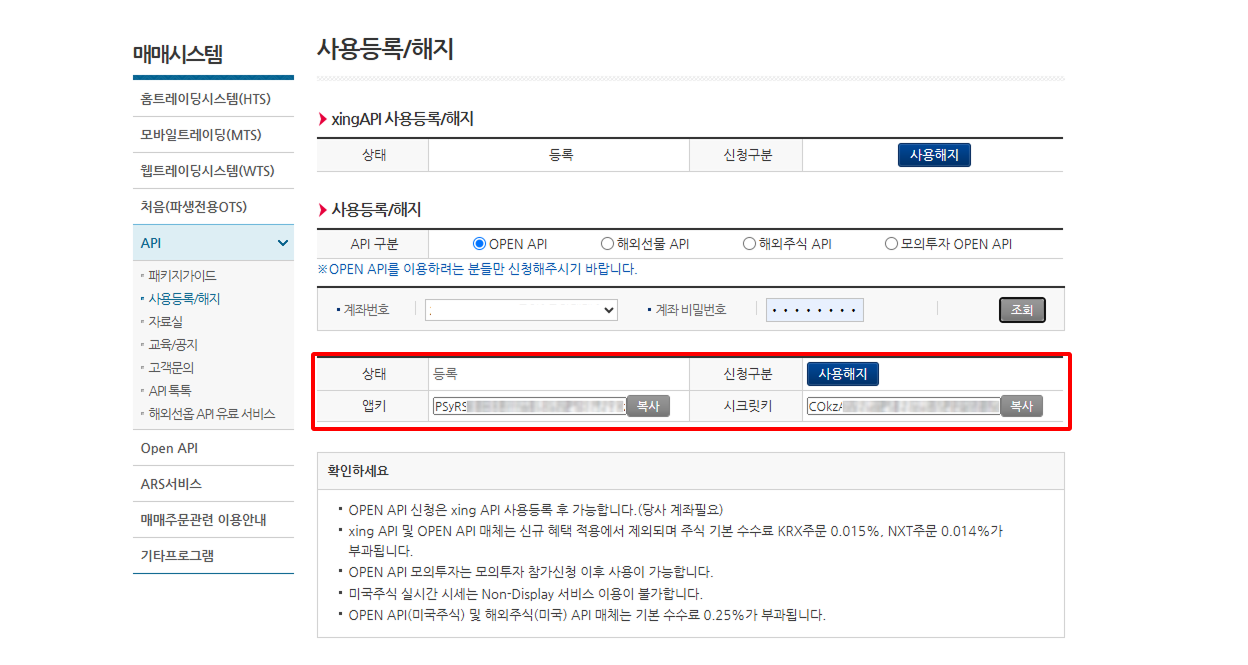Select the 모의투자 OPEN API radio option

point(891,244)
